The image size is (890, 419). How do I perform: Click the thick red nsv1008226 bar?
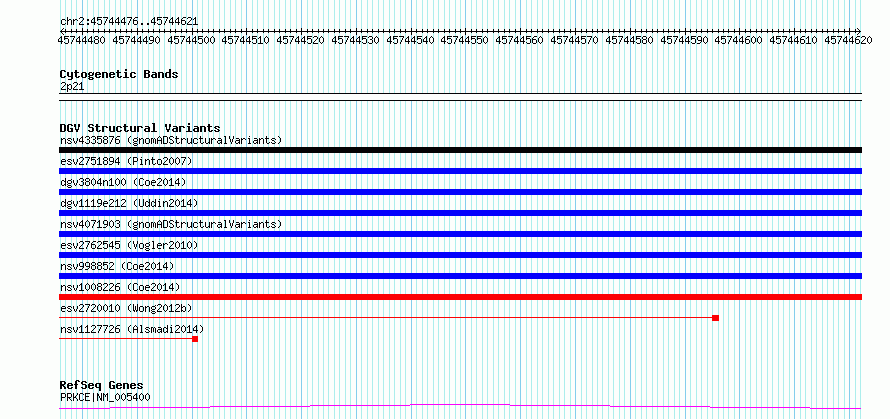pos(460,297)
